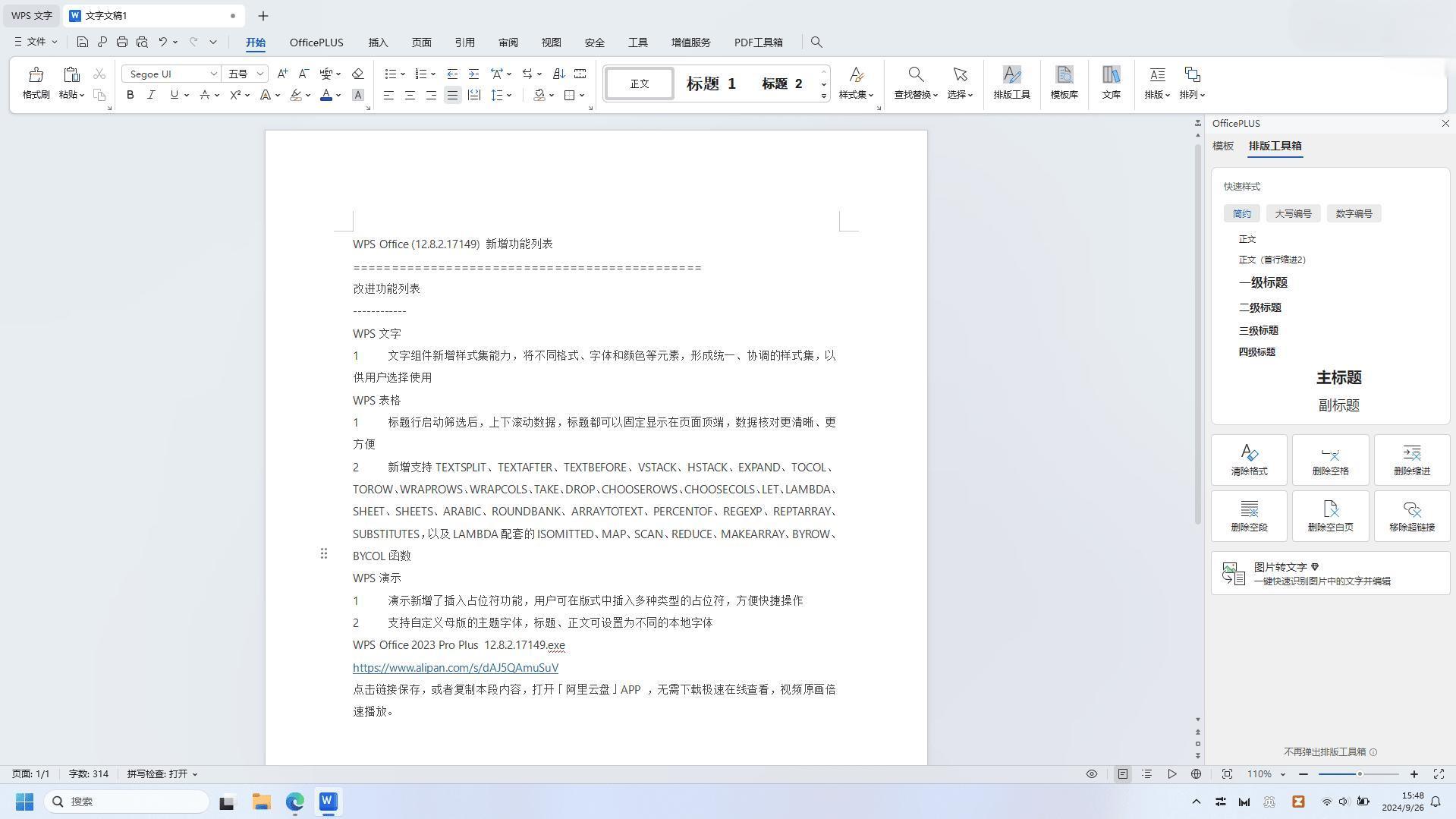
Task: Select the 大写编号 quick style button
Action: coord(1293,213)
